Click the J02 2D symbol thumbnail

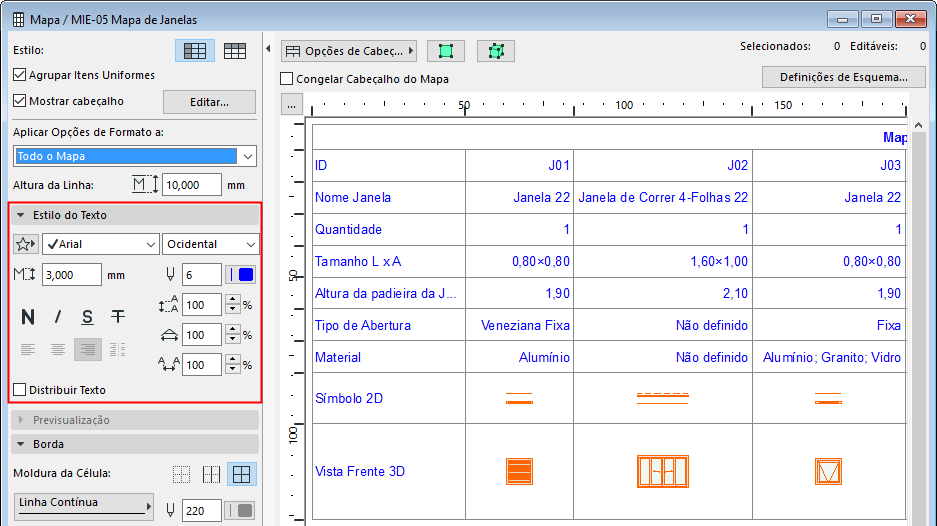click(663, 399)
